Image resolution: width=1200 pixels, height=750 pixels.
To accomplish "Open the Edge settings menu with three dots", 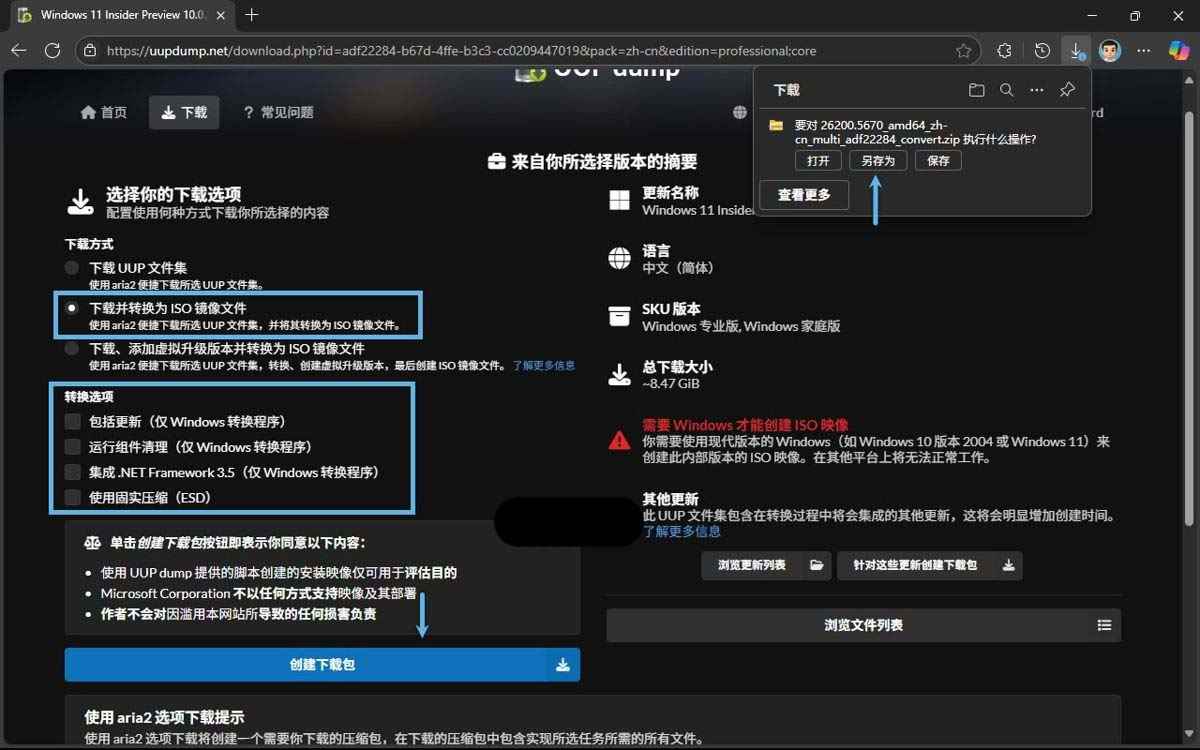I will pyautogui.click(x=1144, y=50).
